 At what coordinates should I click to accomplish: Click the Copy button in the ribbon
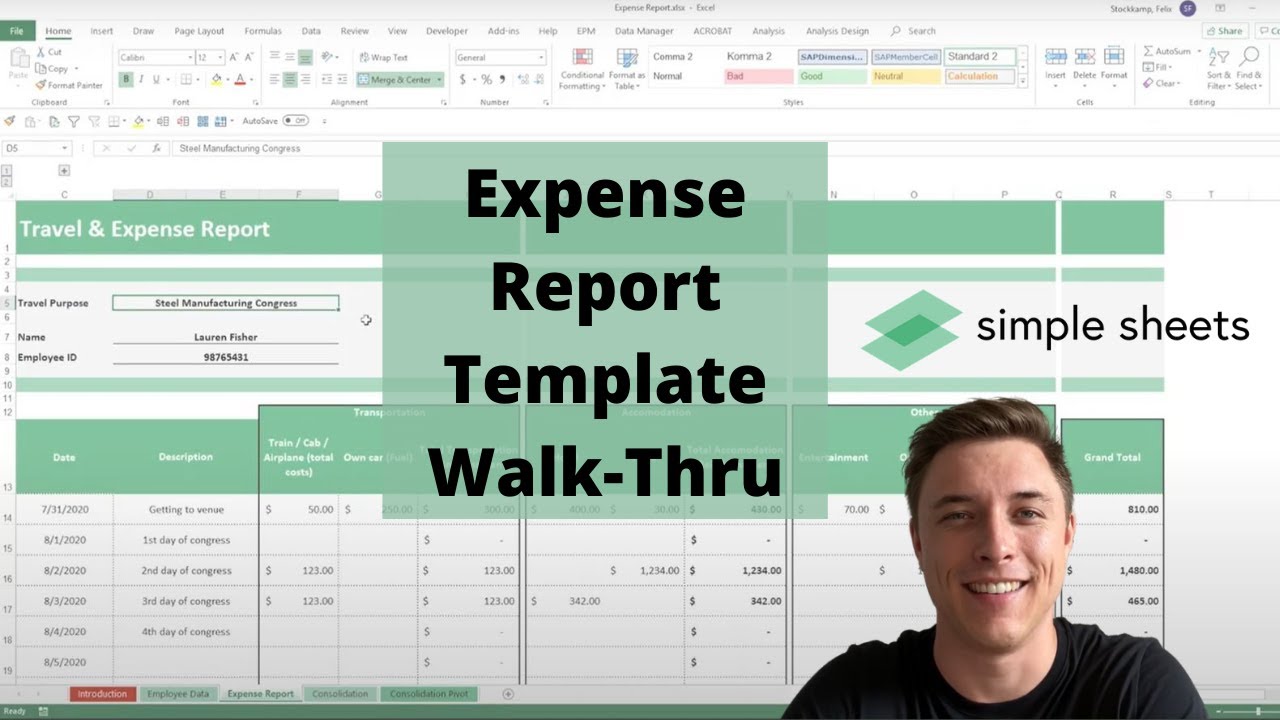coord(52,69)
